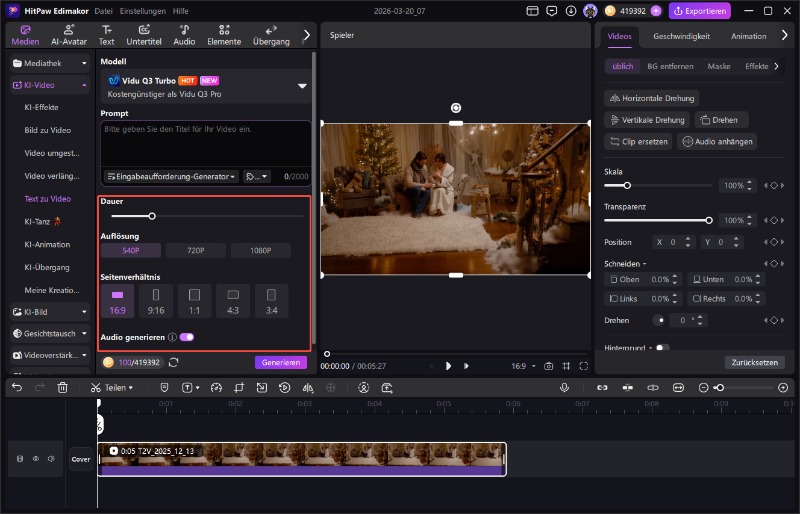The width and height of the screenshot is (800, 514).
Task: Click the link tracks icon
Action: click(602, 388)
